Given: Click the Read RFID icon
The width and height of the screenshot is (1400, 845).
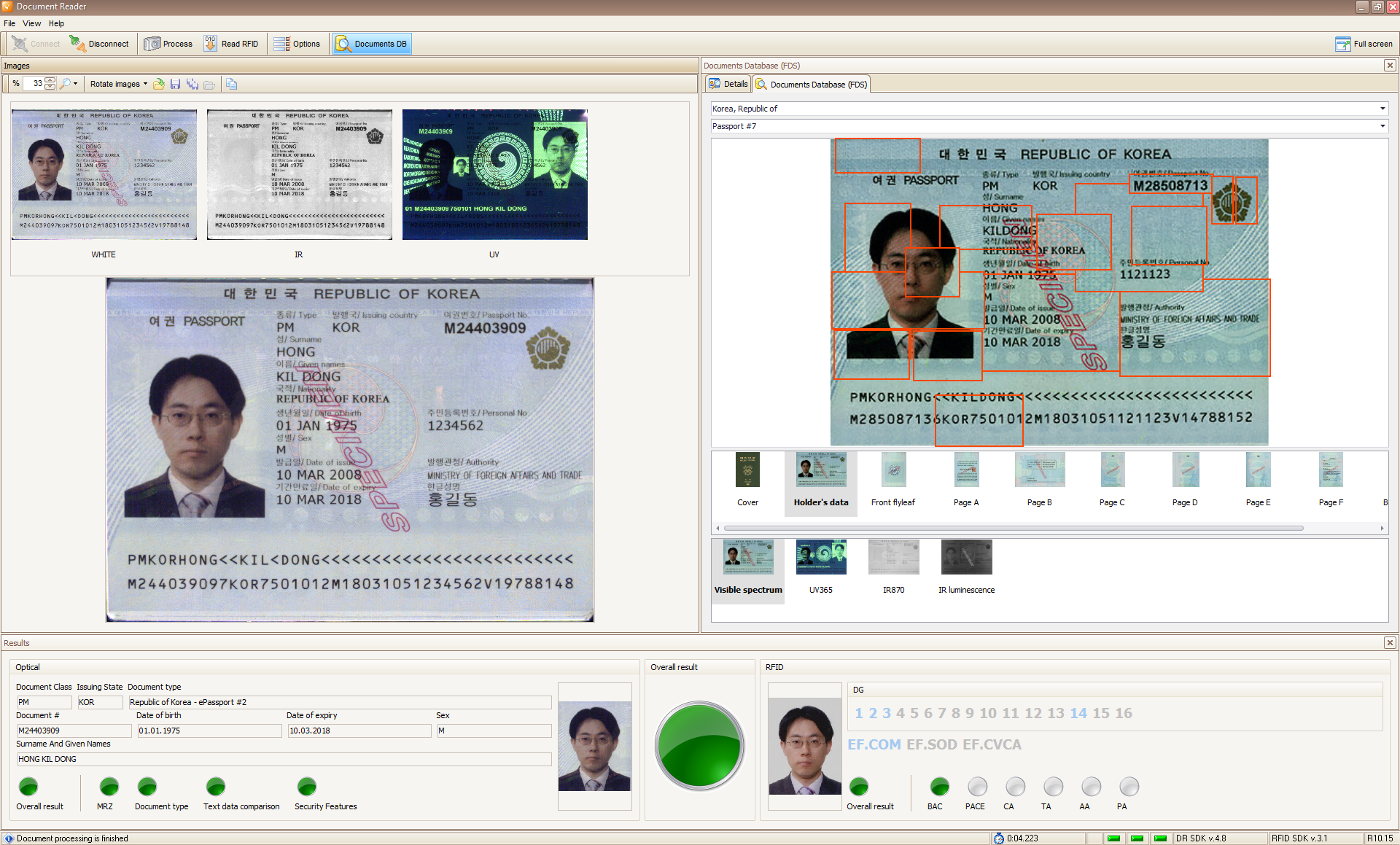Looking at the screenshot, I should click(210, 44).
